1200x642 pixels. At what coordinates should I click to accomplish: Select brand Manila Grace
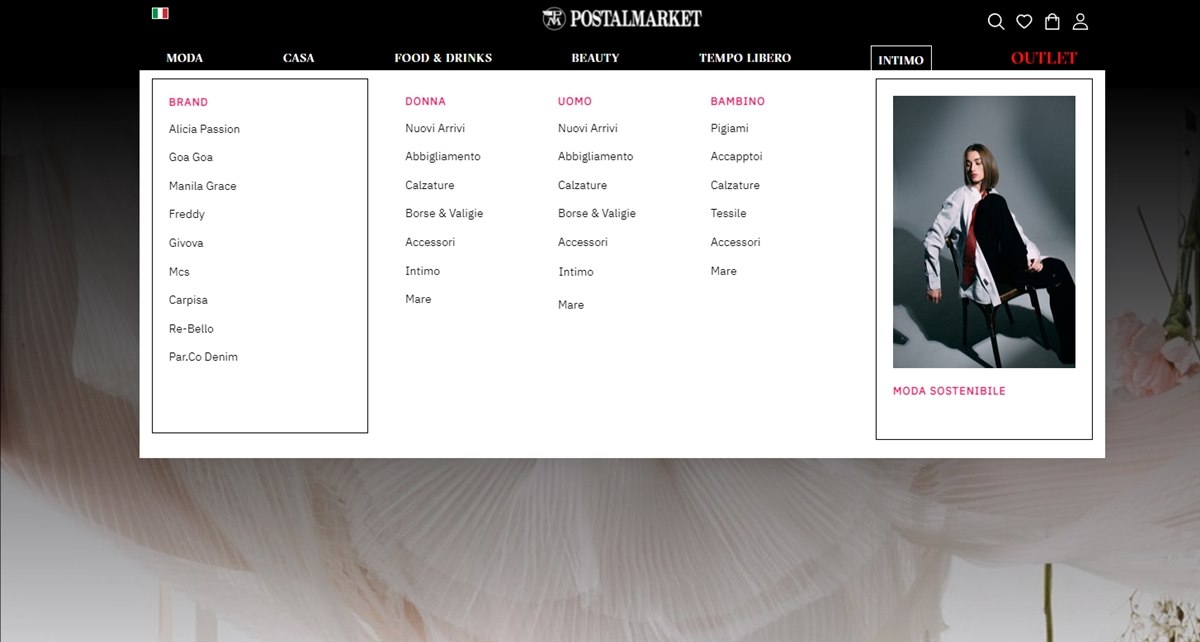click(x=203, y=186)
